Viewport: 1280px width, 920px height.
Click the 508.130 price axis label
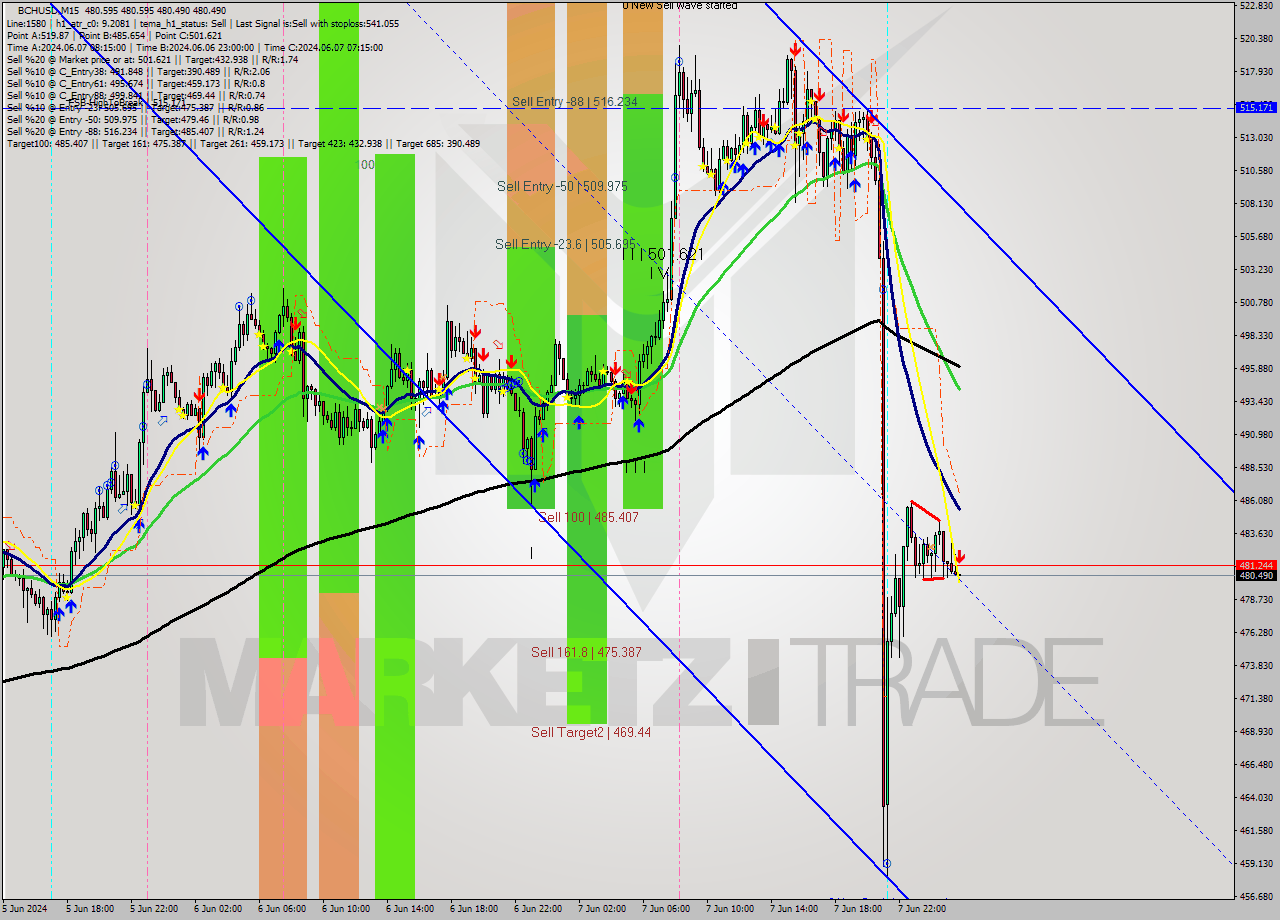pos(1256,203)
